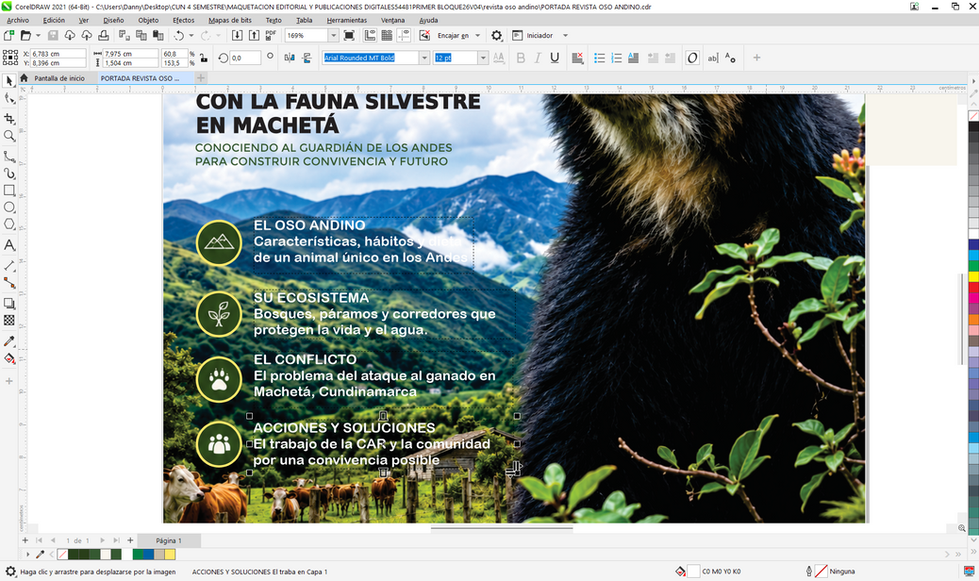979x581 pixels.
Task: Click the Export icon
Action: [x=254, y=36]
